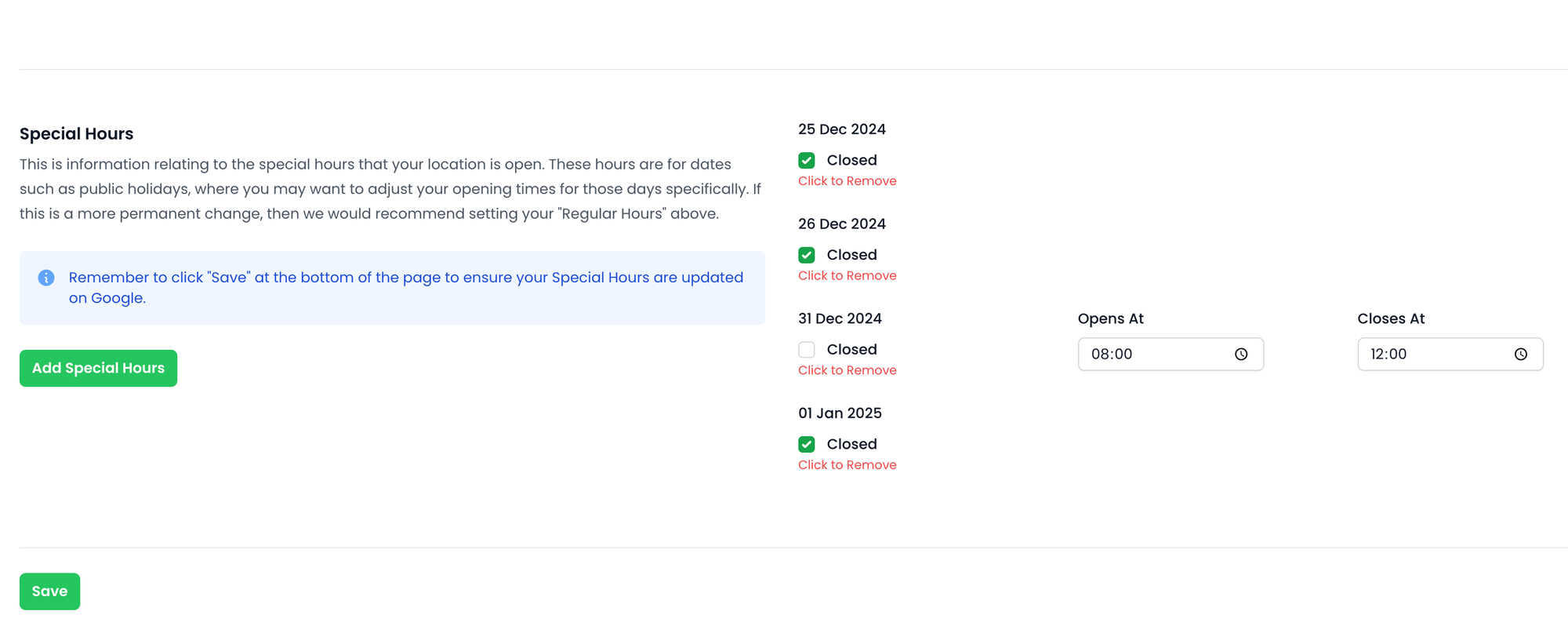Uncheck the Closed checkbox for 25 Dec 2024
The width and height of the screenshot is (1568, 644).
tap(806, 161)
